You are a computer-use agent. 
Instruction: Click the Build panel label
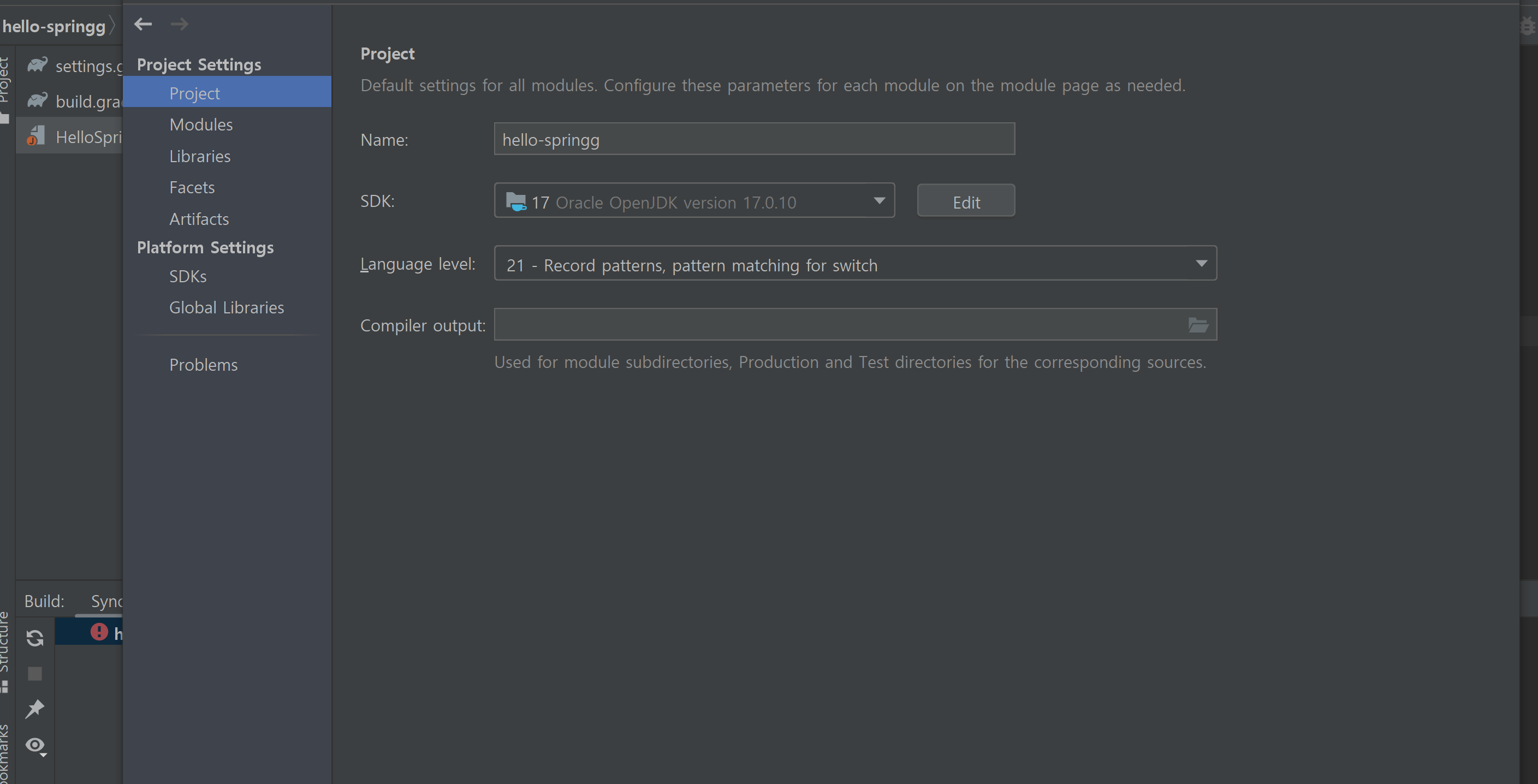44,601
